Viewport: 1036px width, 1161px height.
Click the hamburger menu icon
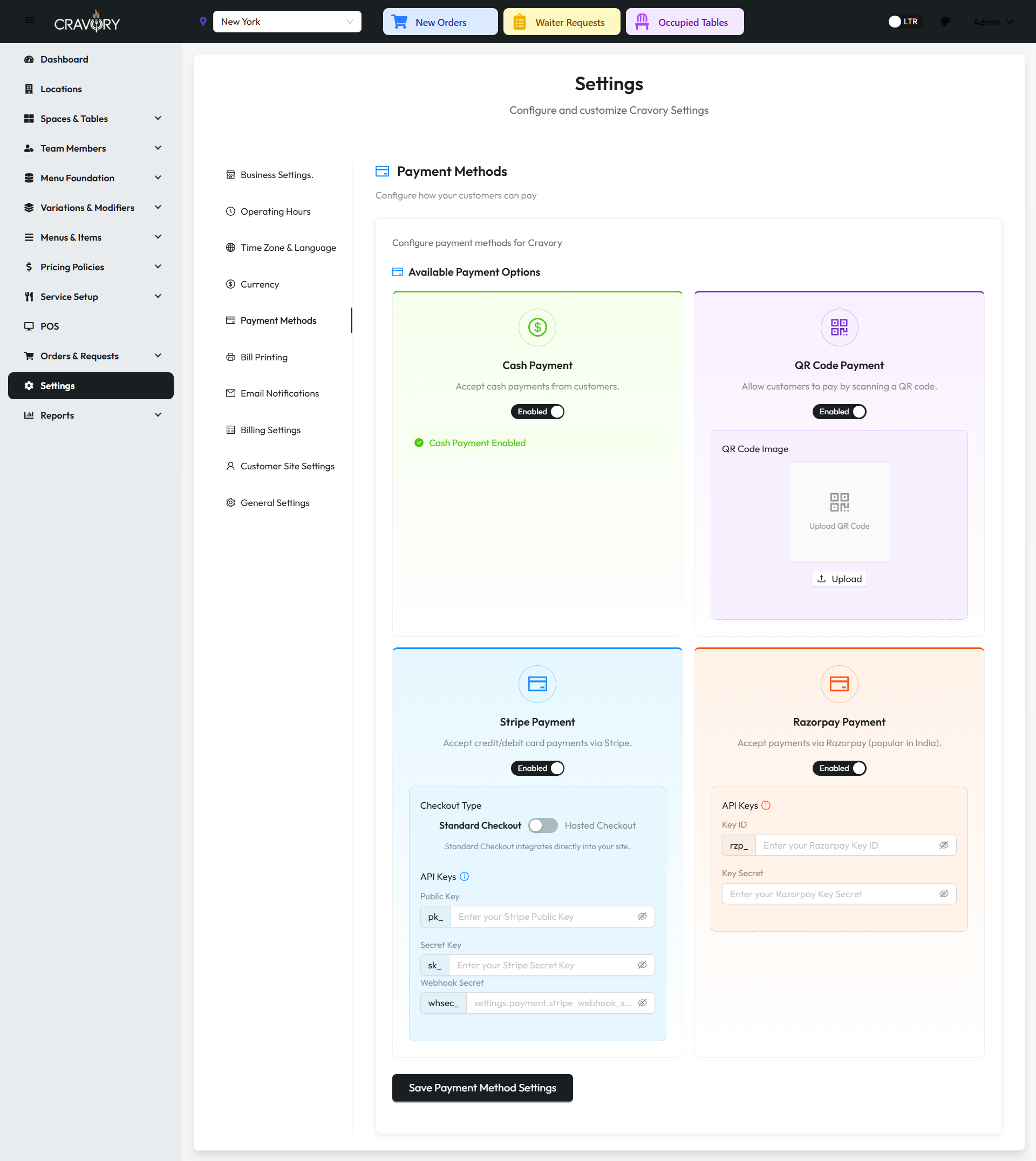[30, 21]
